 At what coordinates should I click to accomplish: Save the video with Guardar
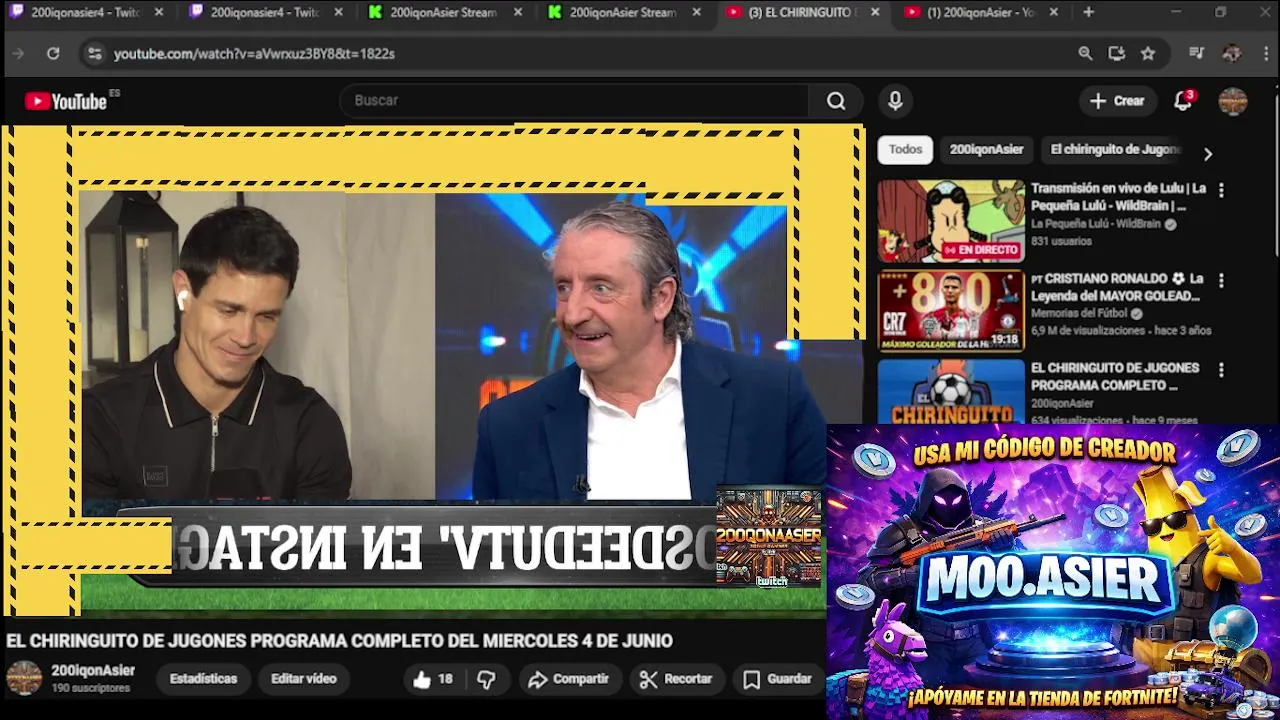click(x=777, y=679)
